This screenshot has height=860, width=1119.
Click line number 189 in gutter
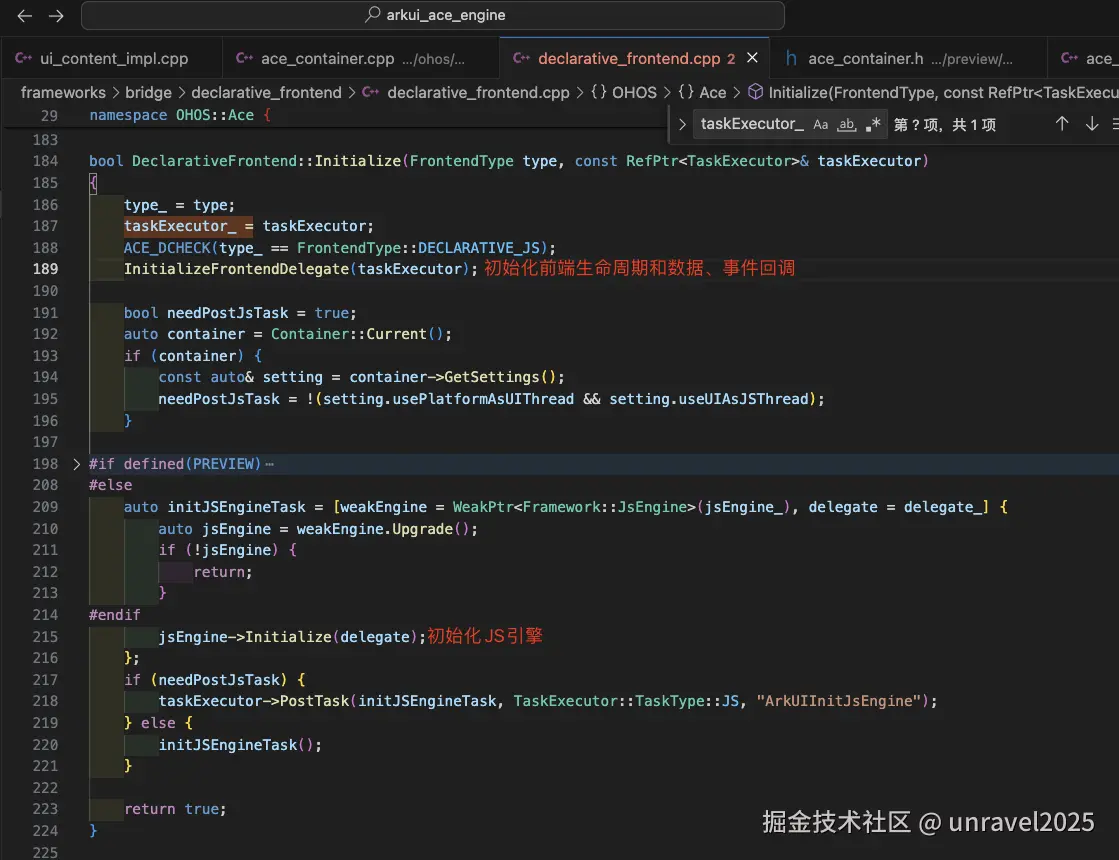(x=45, y=269)
